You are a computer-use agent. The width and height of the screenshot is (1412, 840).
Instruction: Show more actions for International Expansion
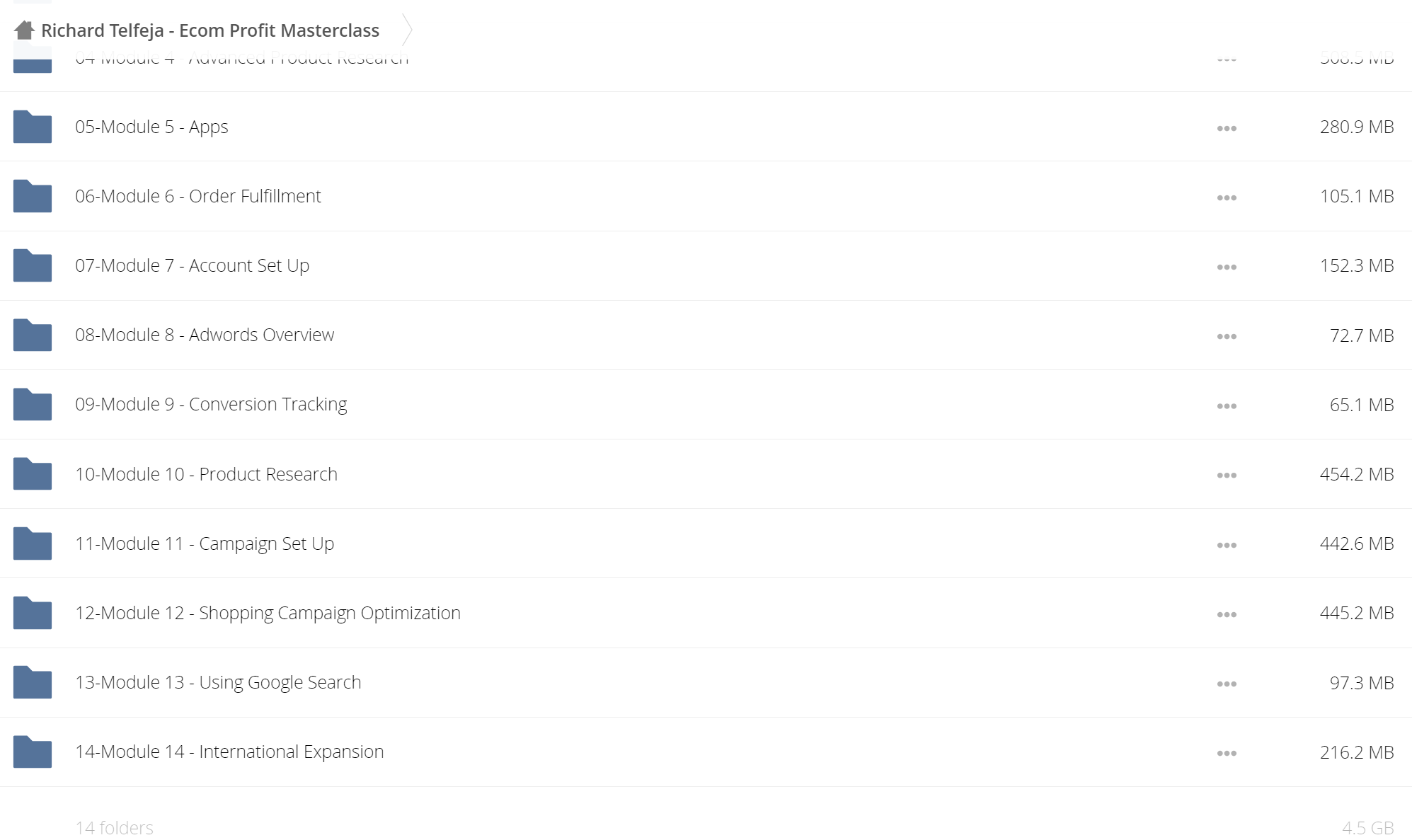tap(1227, 753)
